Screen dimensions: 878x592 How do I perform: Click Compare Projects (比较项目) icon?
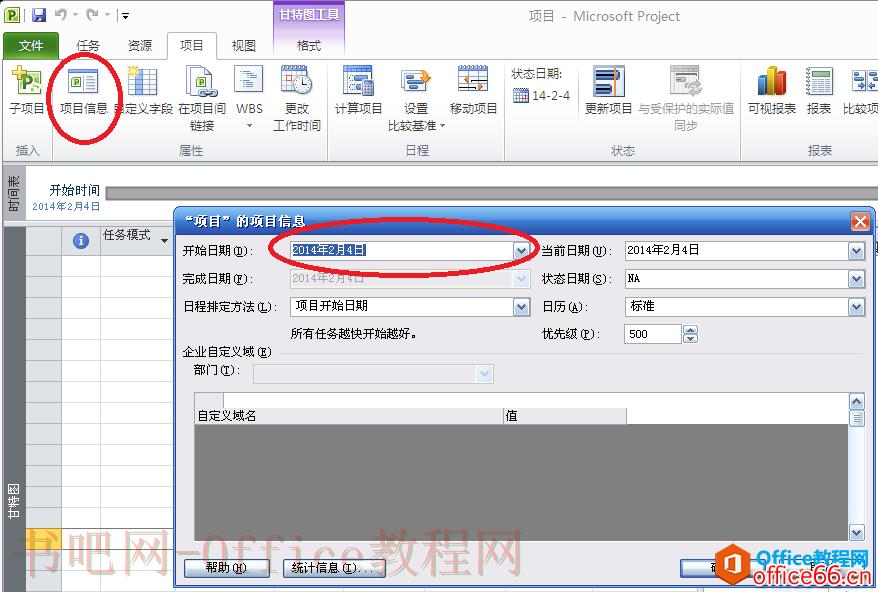[x=864, y=81]
